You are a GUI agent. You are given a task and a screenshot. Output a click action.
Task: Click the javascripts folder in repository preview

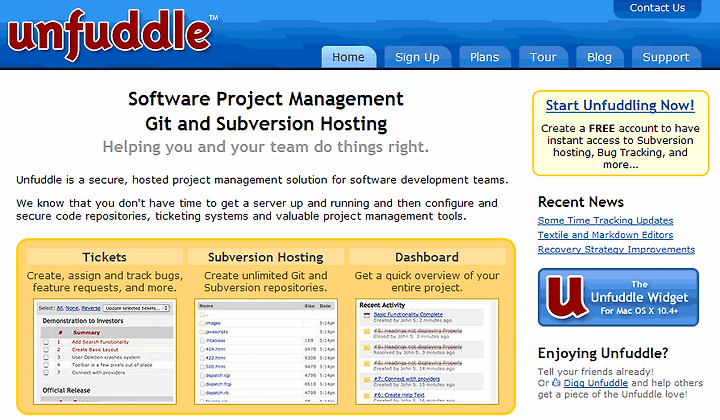[x=216, y=332]
